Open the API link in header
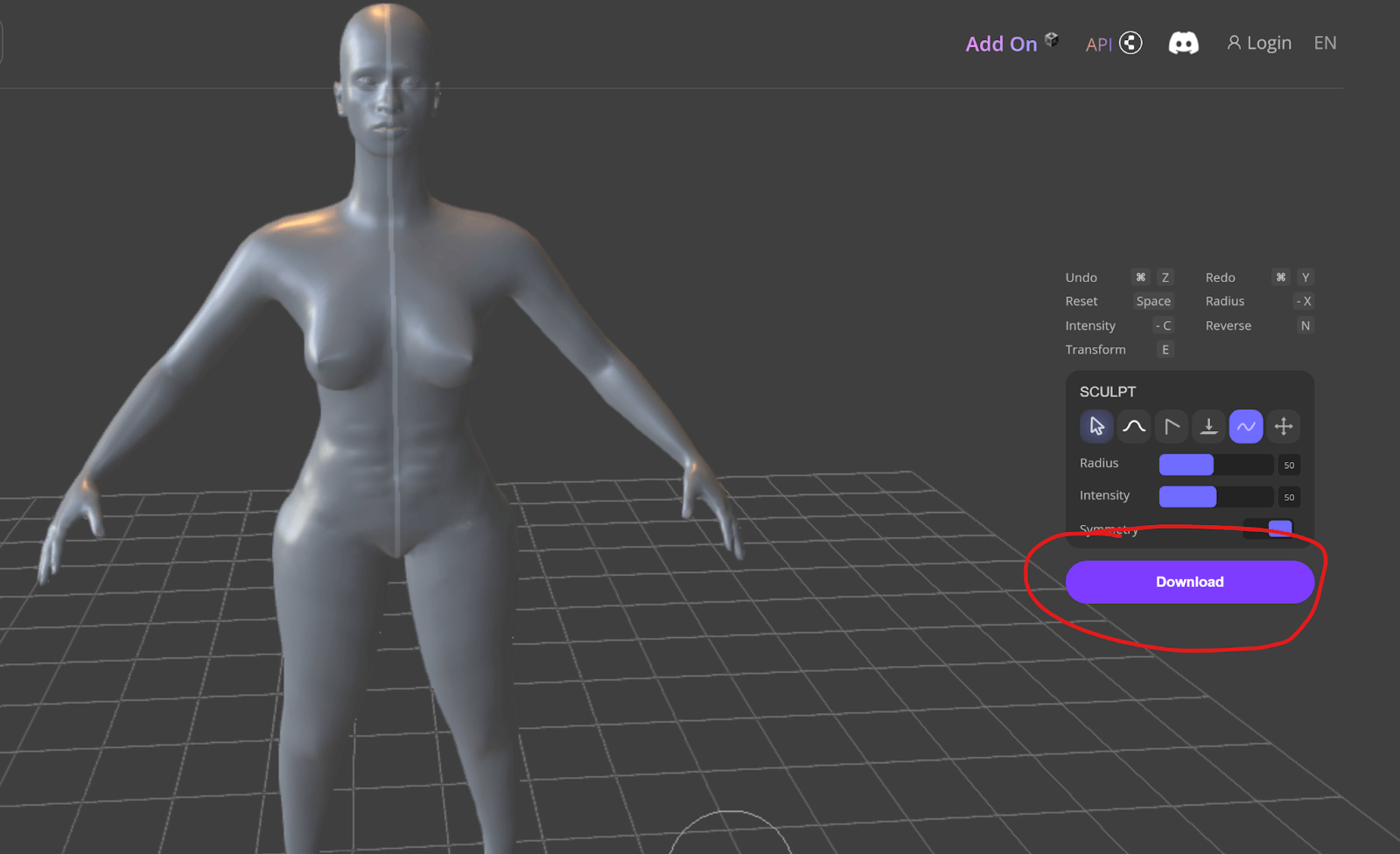This screenshot has width=1400, height=854. coord(1098,45)
